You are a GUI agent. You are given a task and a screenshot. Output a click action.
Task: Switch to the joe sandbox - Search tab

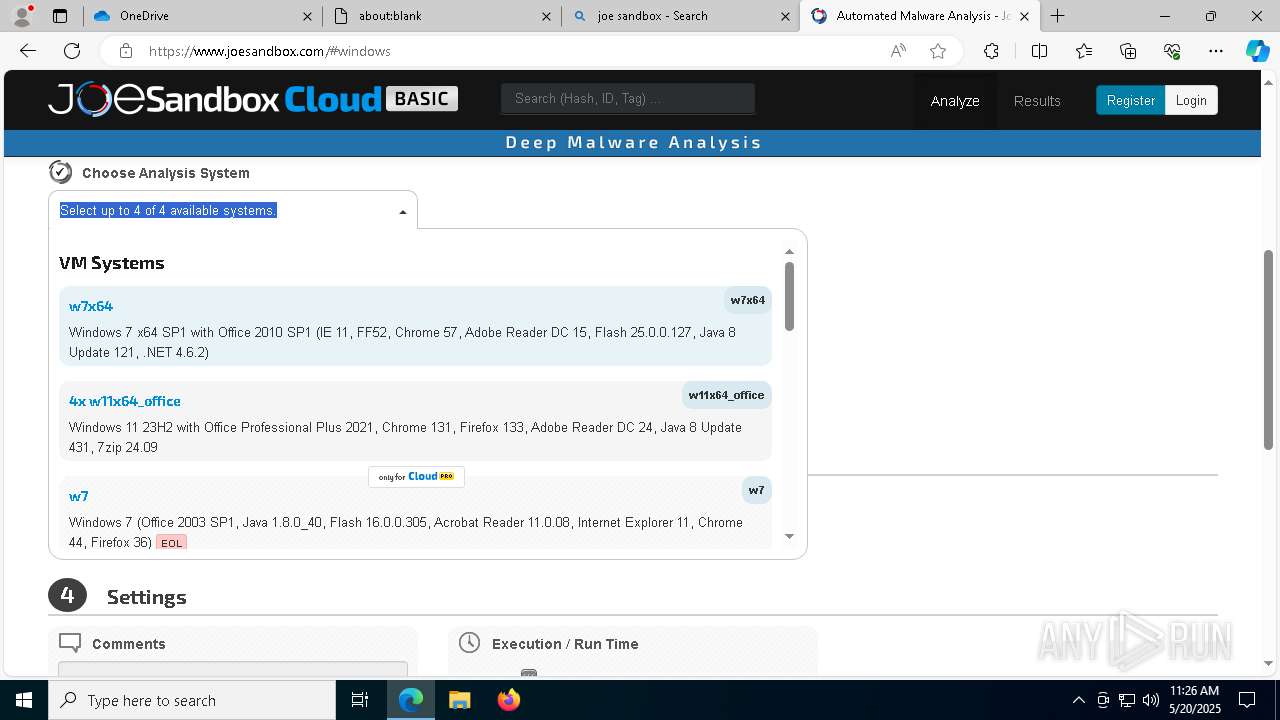[680, 16]
